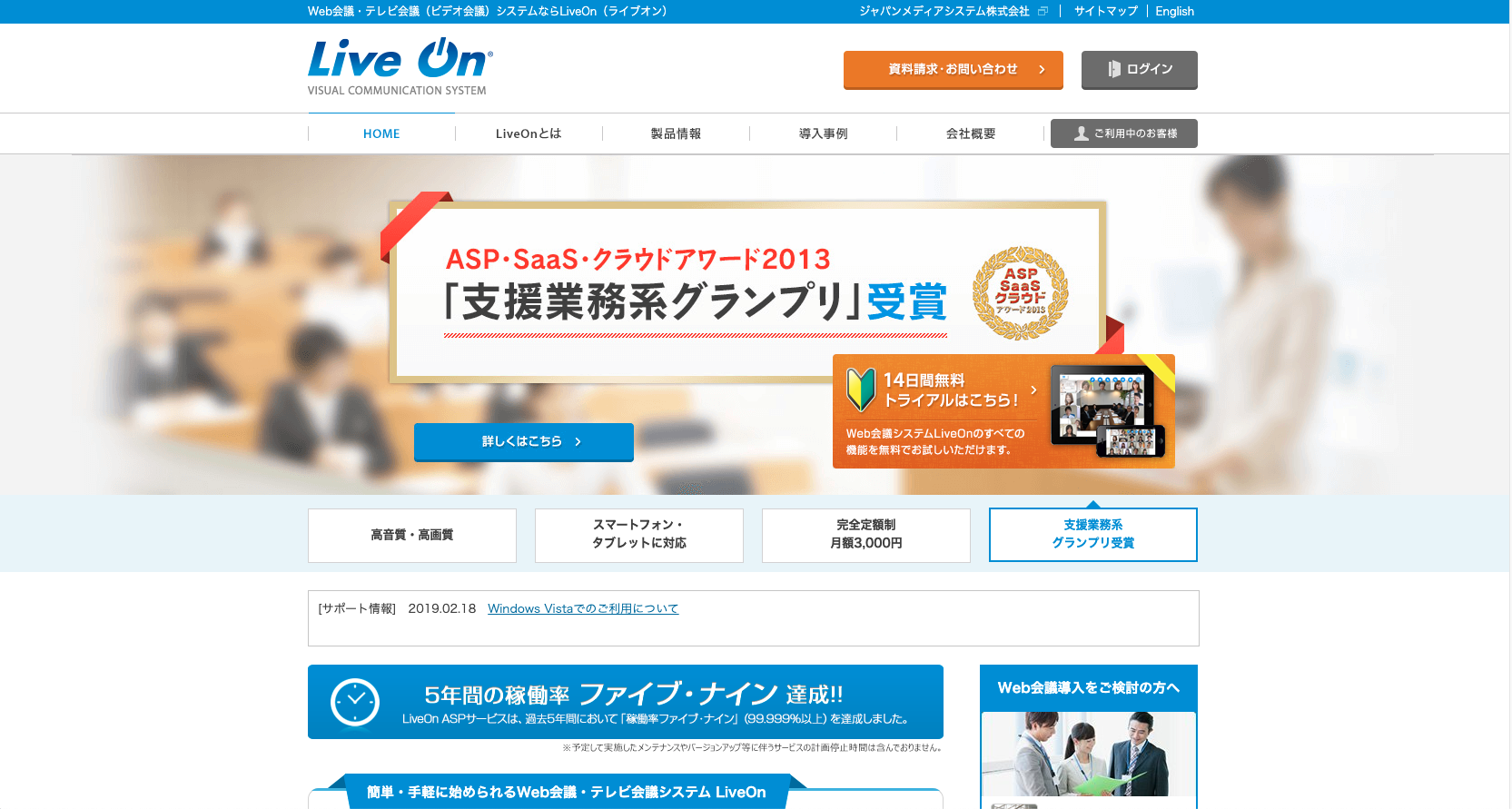Open 会社概要 menu item
The height and width of the screenshot is (809, 1512).
coord(970,133)
